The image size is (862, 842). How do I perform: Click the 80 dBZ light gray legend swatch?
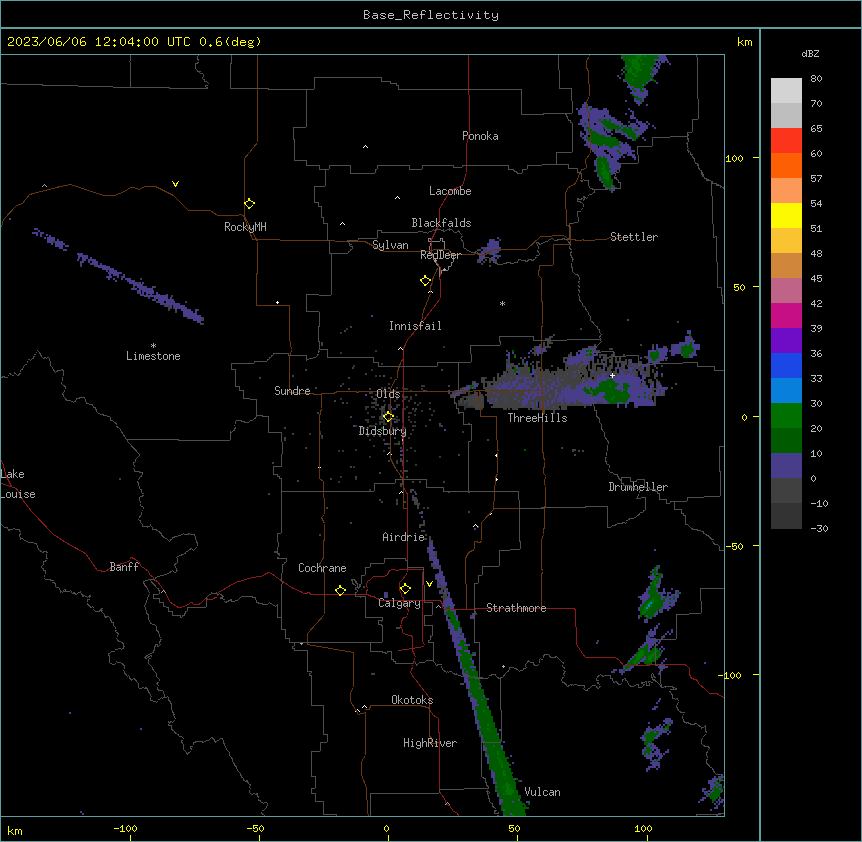pos(786,91)
